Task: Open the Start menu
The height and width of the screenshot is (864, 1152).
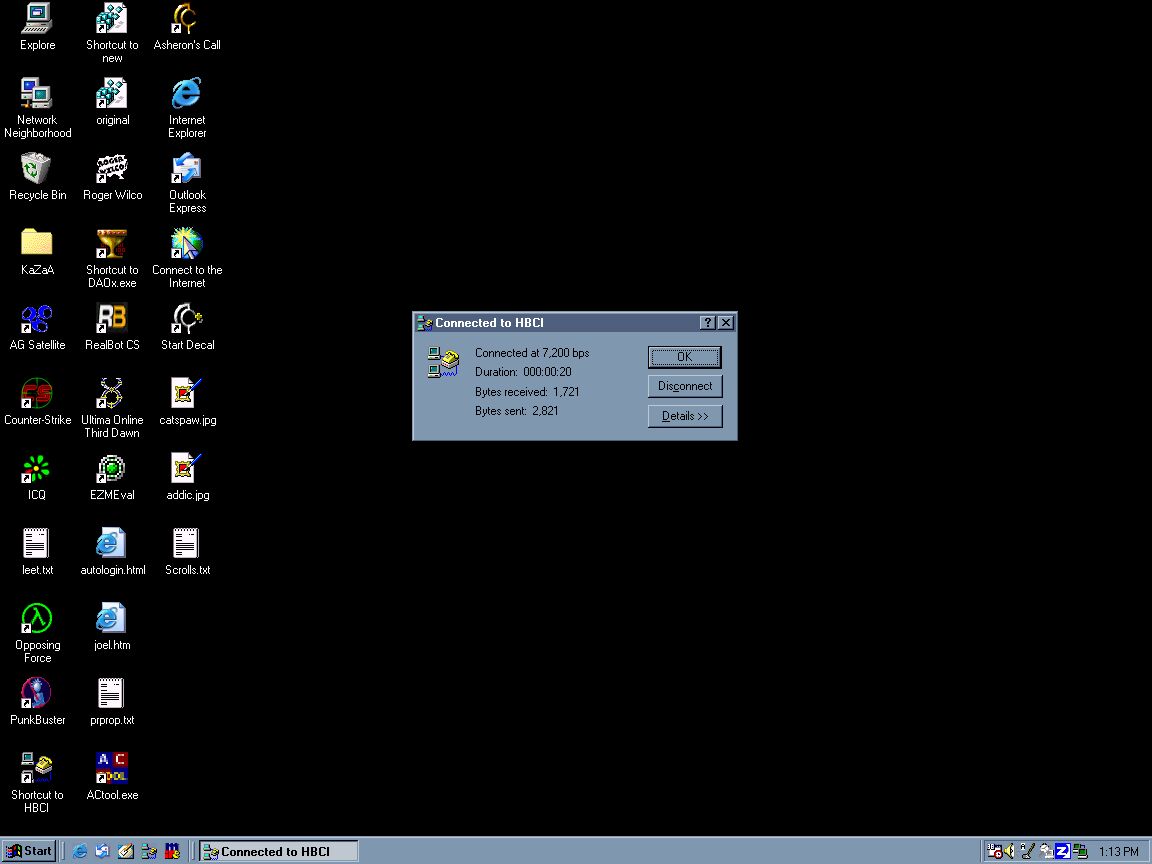Action: click(x=28, y=852)
